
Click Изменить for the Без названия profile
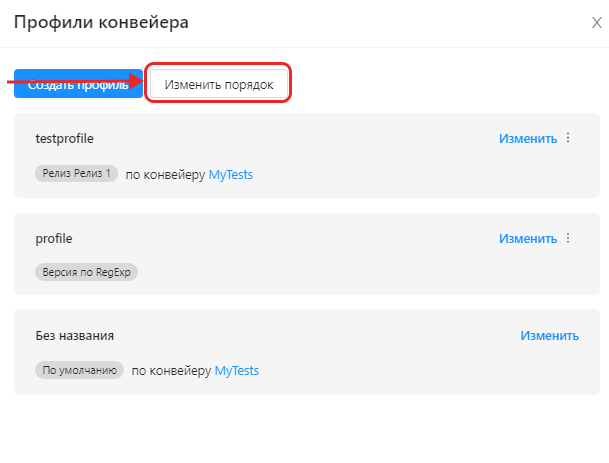pos(549,336)
